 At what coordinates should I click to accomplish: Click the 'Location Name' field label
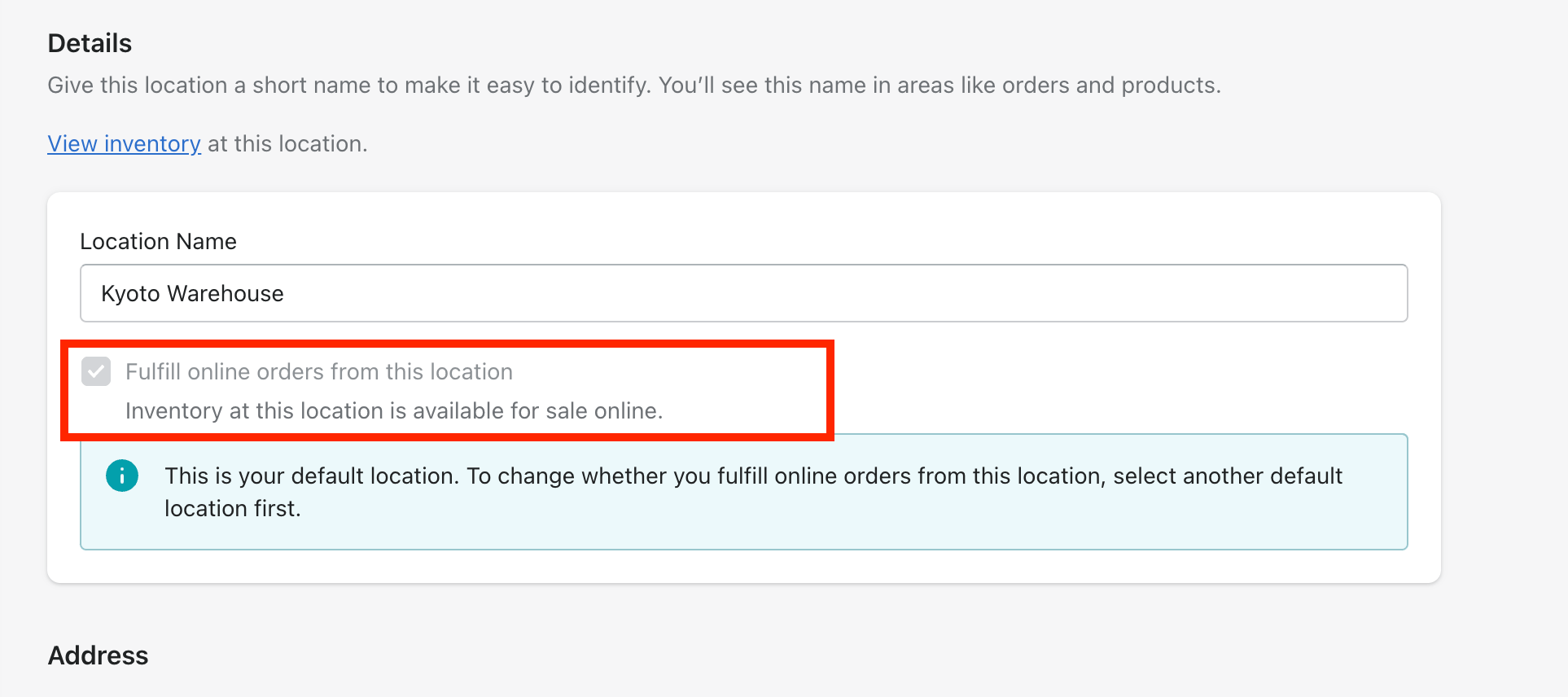pos(158,242)
